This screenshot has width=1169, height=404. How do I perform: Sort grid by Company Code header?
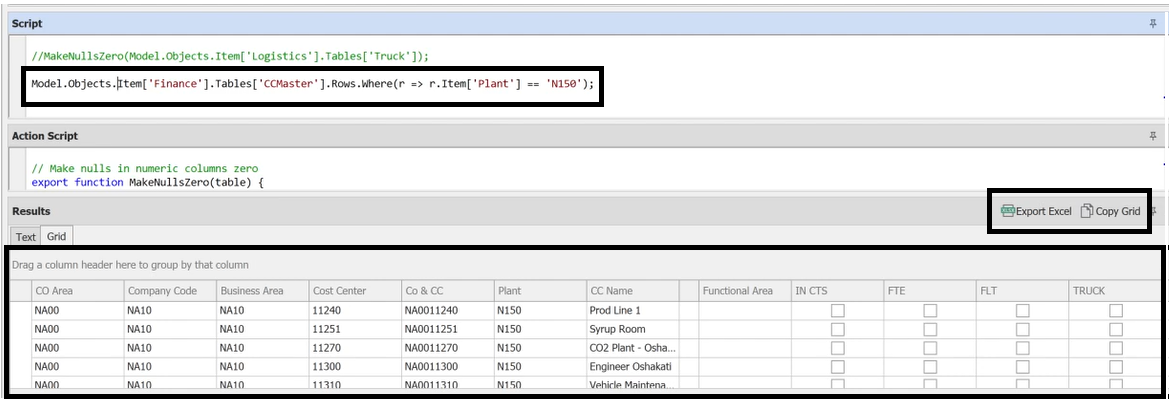point(163,291)
